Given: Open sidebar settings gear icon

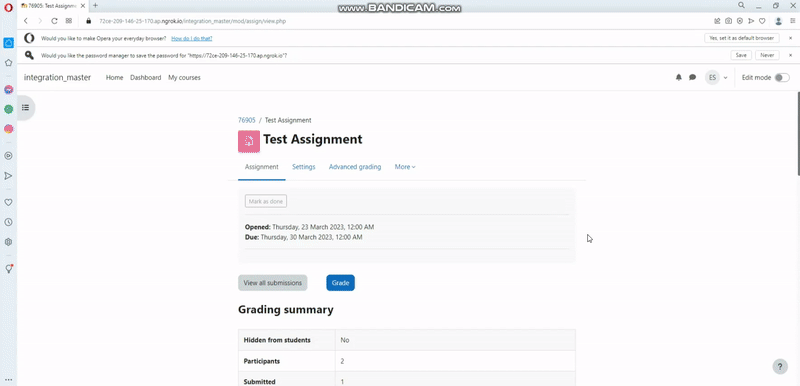Looking at the screenshot, I should point(8,242).
